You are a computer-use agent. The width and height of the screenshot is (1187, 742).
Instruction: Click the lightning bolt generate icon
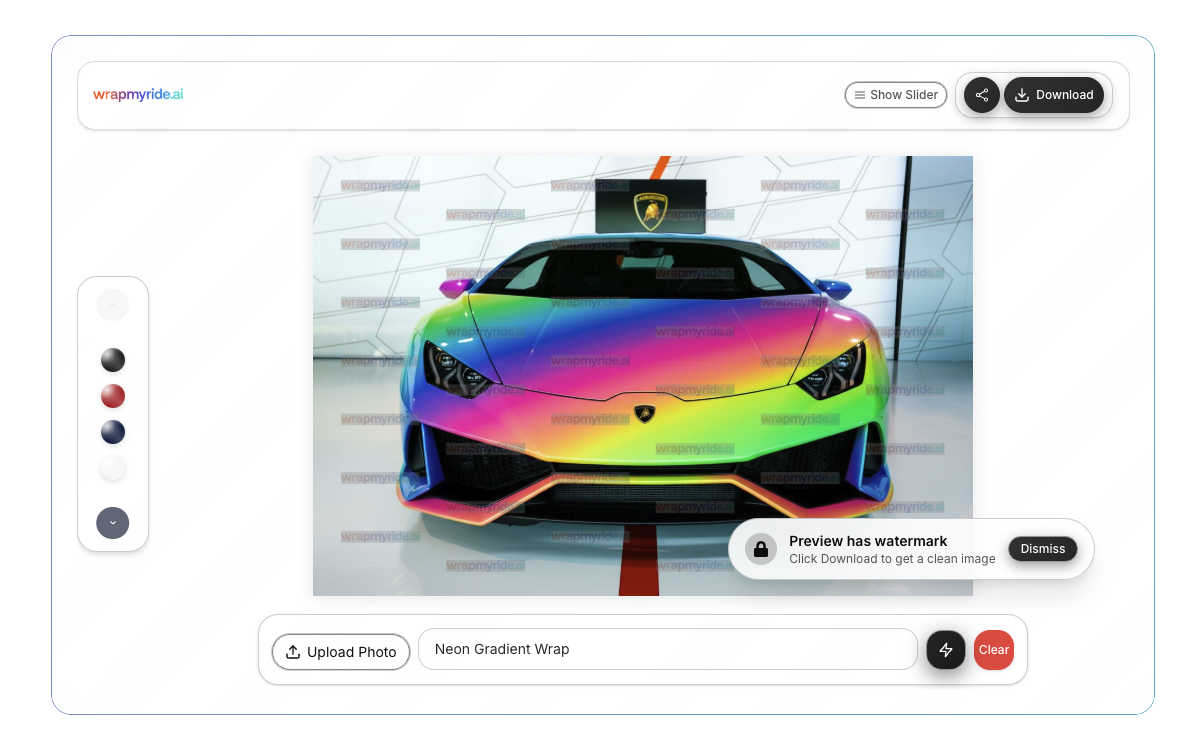[x=945, y=650]
